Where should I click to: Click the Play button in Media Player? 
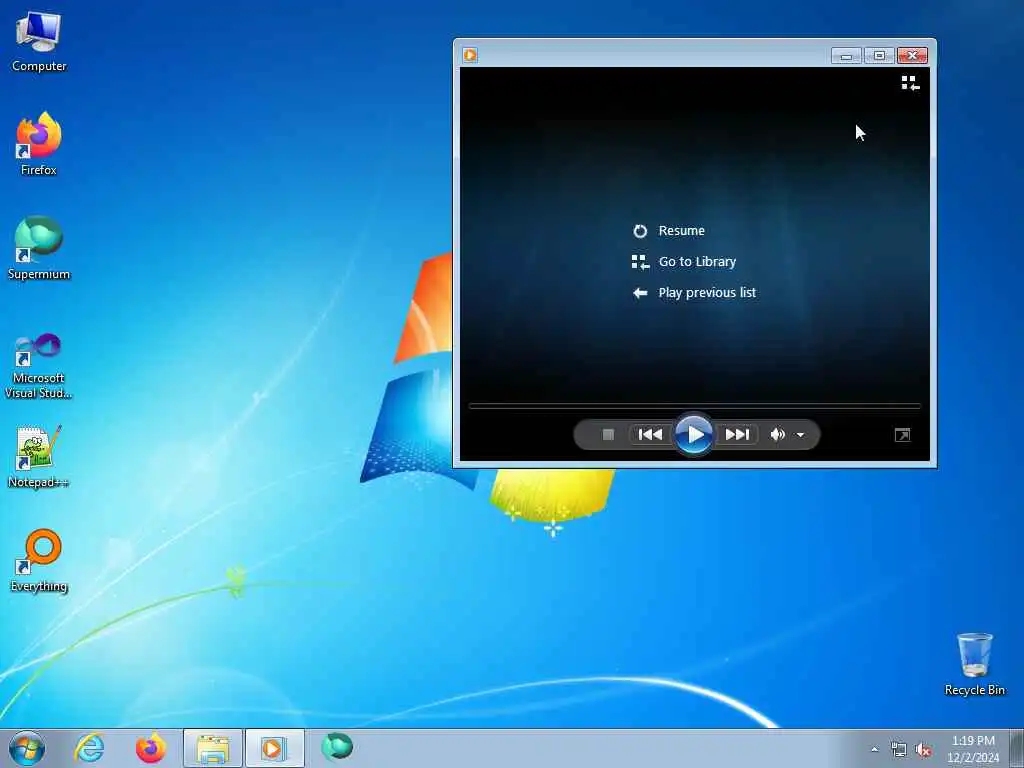tap(694, 434)
